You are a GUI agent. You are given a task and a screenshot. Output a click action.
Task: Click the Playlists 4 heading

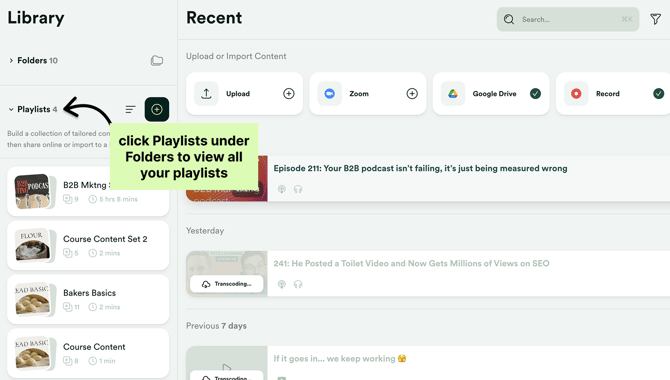[x=37, y=109]
